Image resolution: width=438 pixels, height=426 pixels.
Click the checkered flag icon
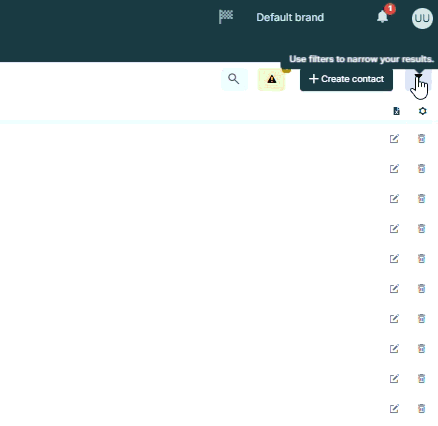226,16
